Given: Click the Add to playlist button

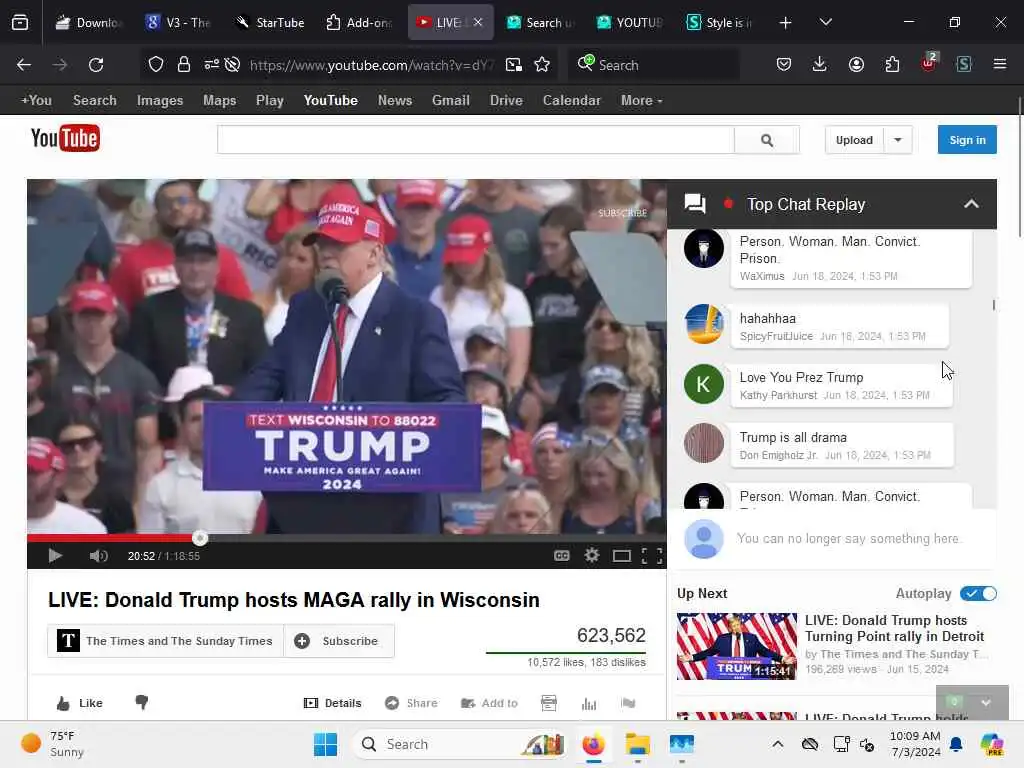Looking at the screenshot, I should pos(489,703).
